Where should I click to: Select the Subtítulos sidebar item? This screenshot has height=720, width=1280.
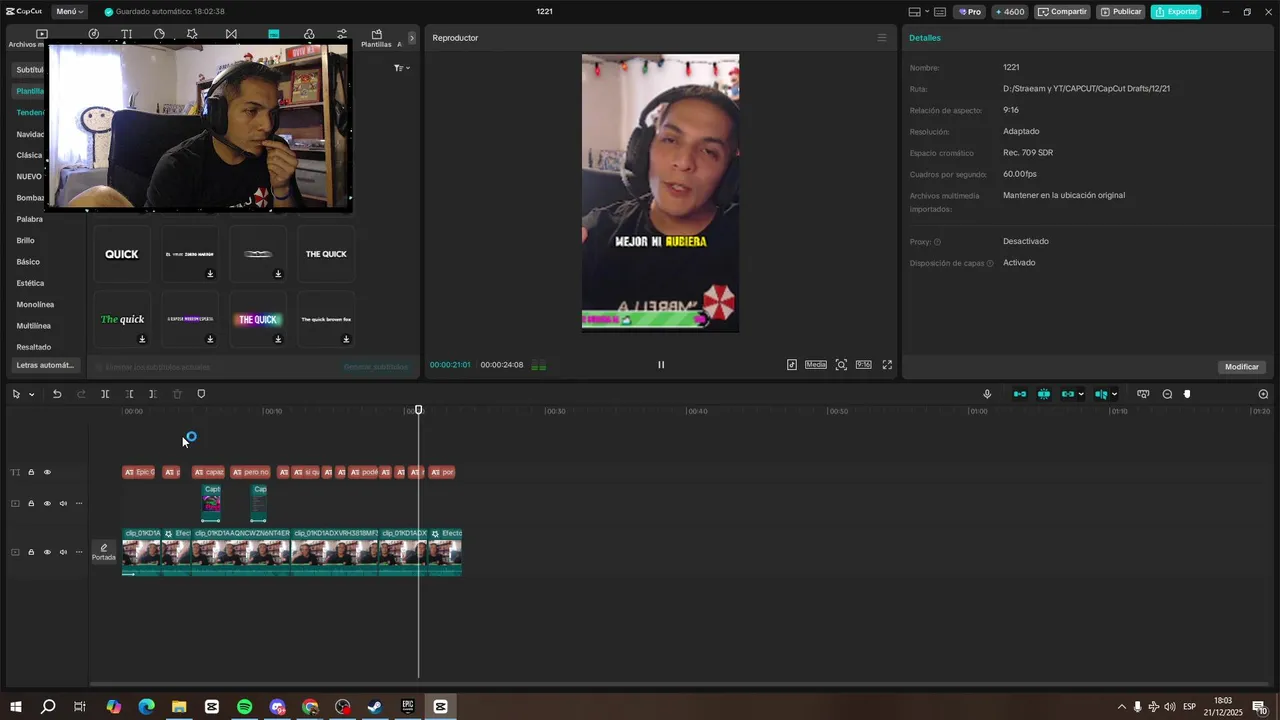click(30, 70)
